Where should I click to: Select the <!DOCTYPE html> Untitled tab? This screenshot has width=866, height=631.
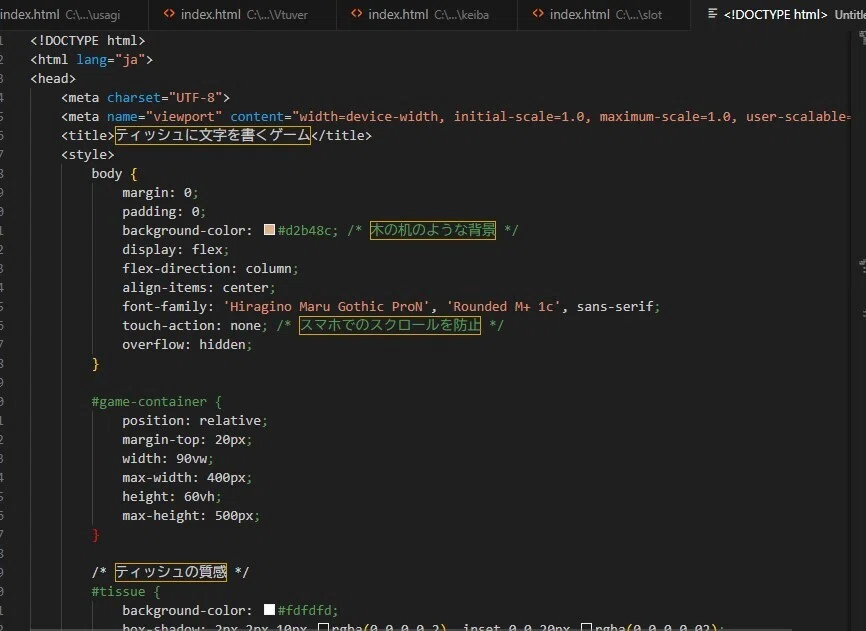point(778,14)
